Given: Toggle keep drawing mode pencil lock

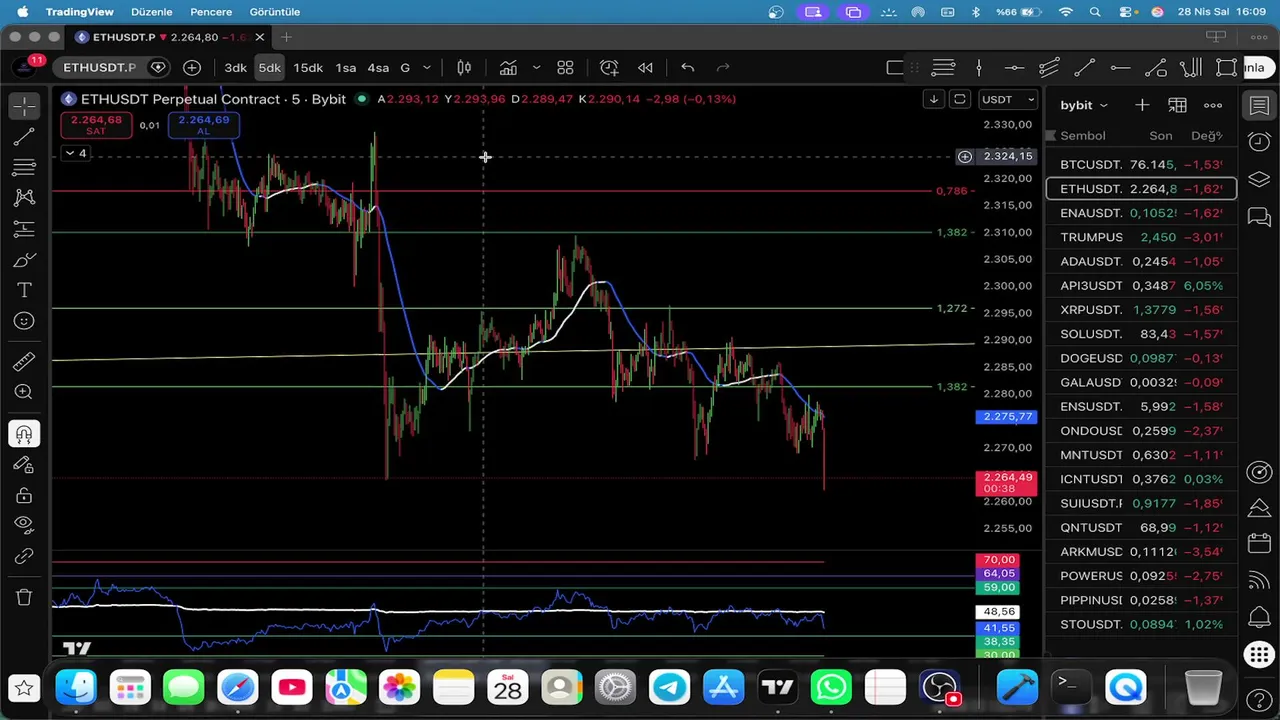Looking at the screenshot, I should 24,465.
